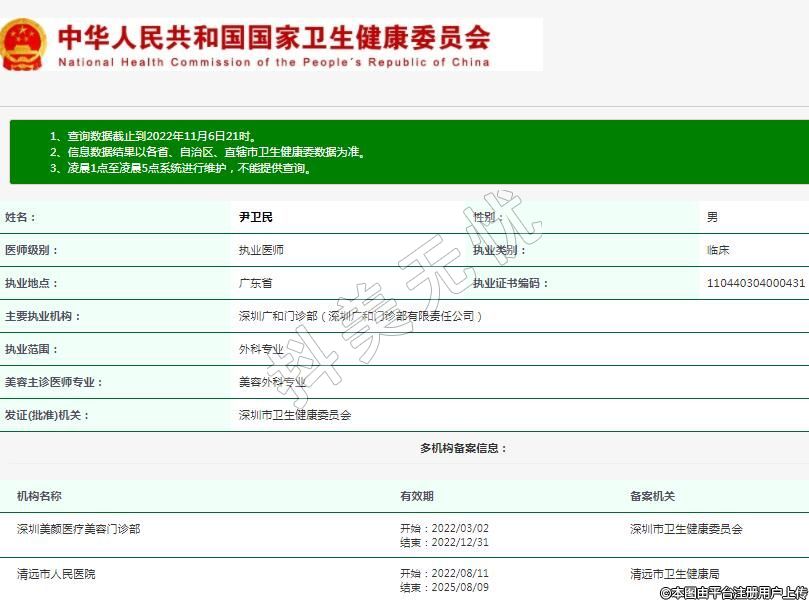Click the 性别 value 男
Viewport: 809px width, 600px height.
pyautogui.click(x=712, y=217)
